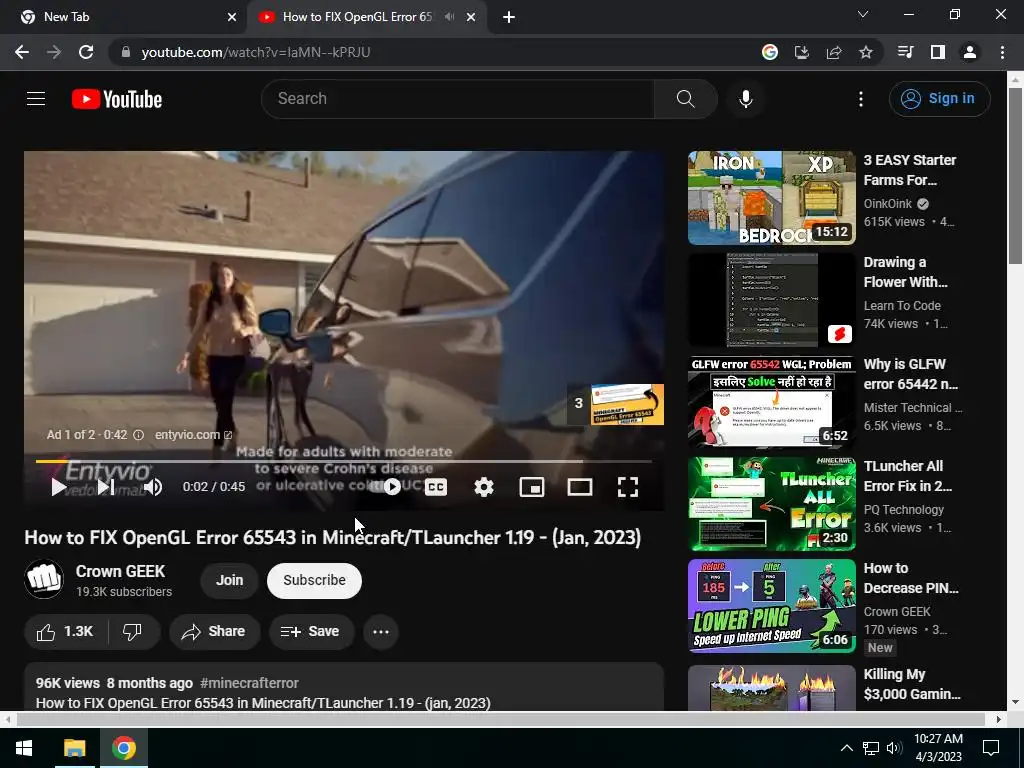This screenshot has width=1024, height=768.
Task: Open the OinkOink channel name
Action: pos(888,204)
